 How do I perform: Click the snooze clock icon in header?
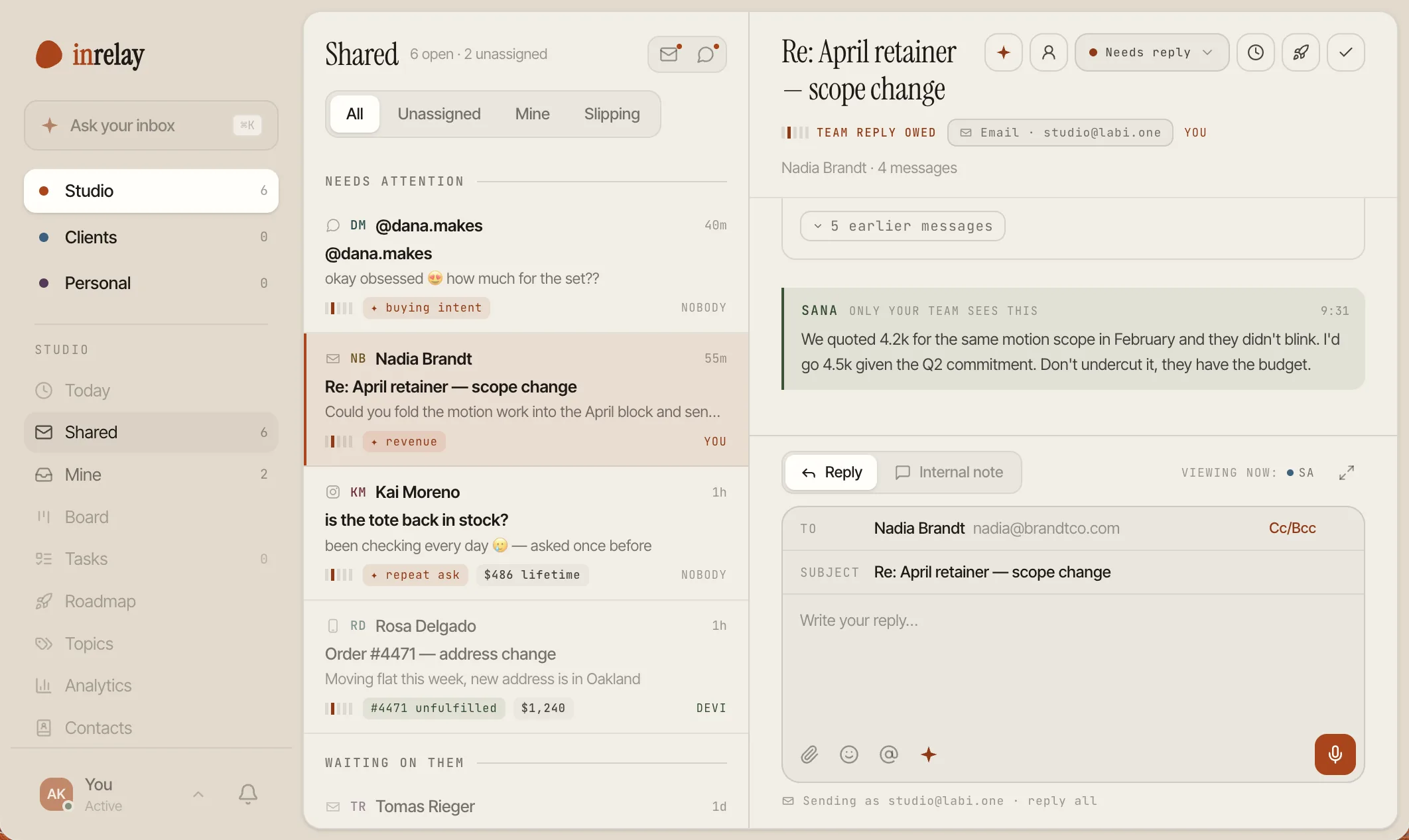1255,52
